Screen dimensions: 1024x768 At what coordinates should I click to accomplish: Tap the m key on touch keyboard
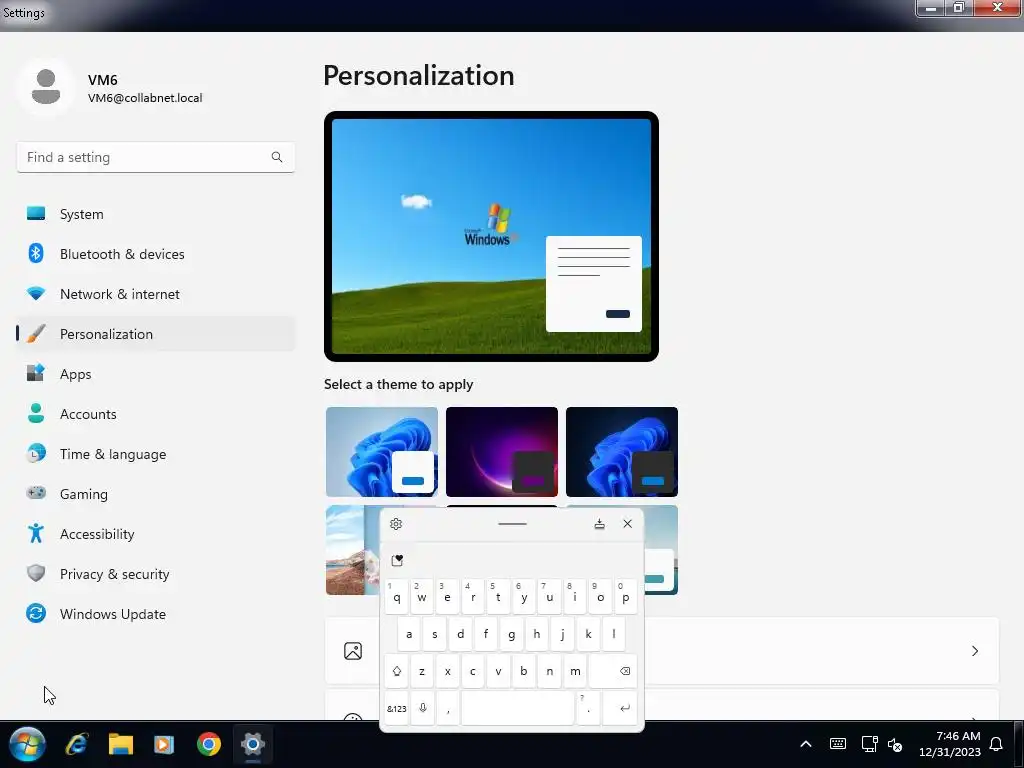click(575, 671)
